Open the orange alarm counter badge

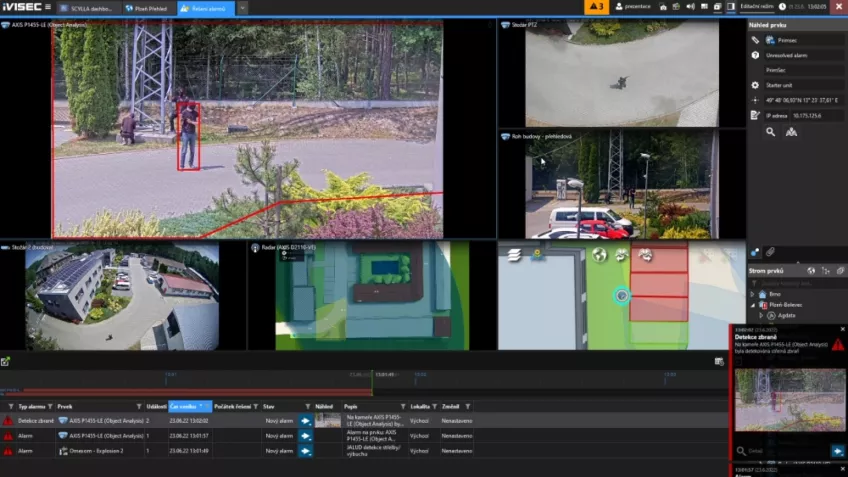[596, 7]
